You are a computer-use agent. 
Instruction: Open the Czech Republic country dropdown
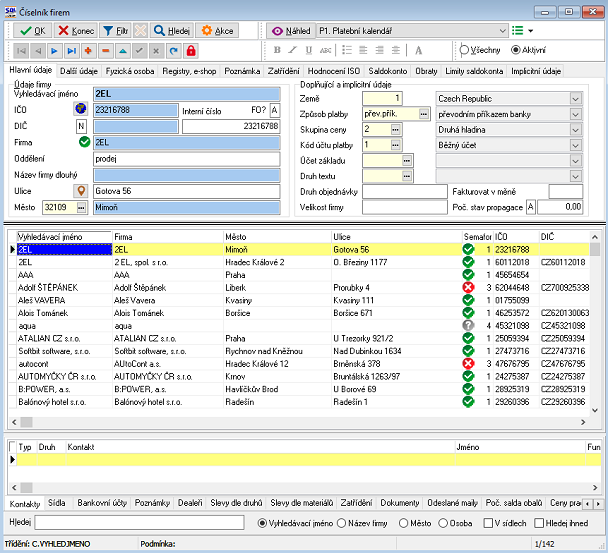575,98
